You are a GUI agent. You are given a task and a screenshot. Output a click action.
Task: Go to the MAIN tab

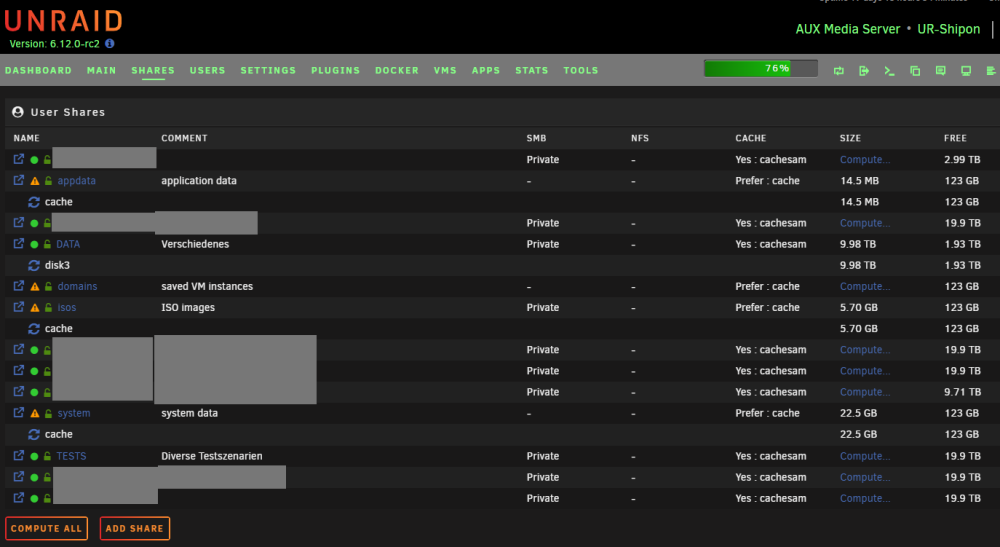pos(101,70)
